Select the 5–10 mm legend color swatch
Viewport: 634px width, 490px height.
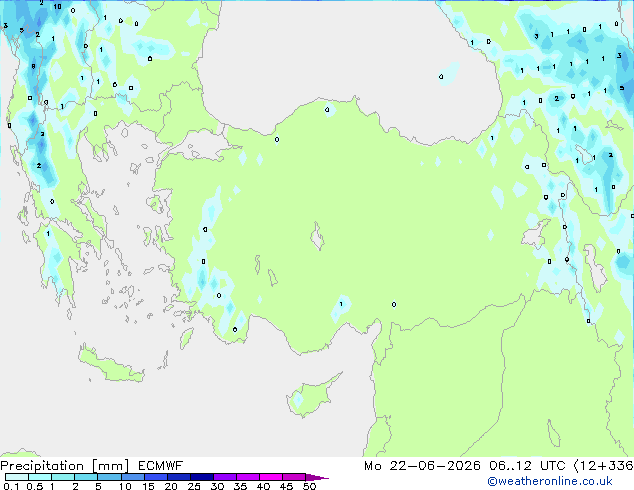(109, 477)
